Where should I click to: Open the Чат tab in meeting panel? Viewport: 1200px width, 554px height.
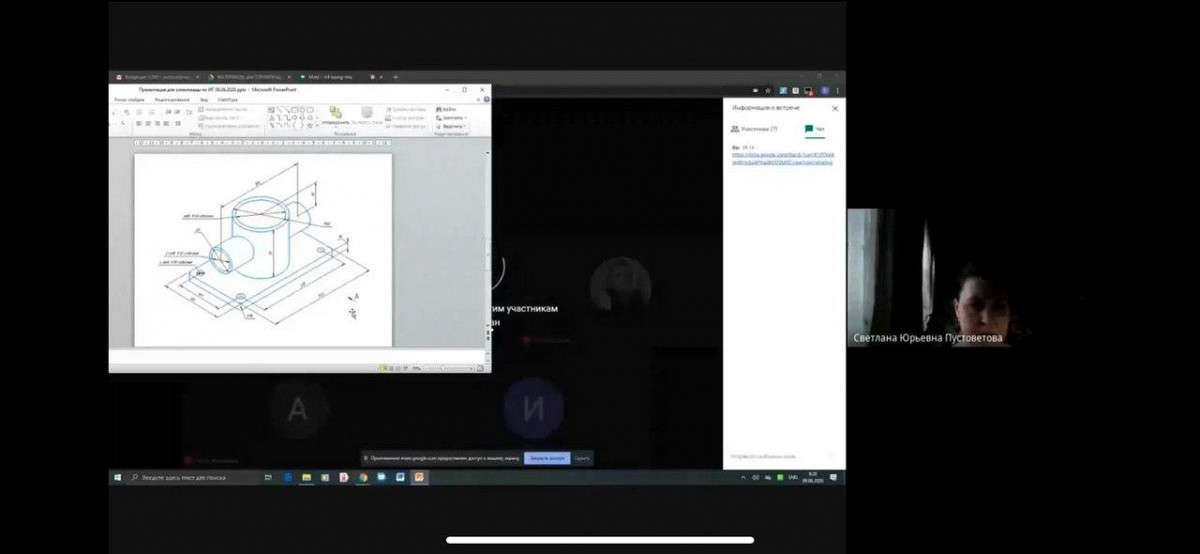[x=814, y=129]
